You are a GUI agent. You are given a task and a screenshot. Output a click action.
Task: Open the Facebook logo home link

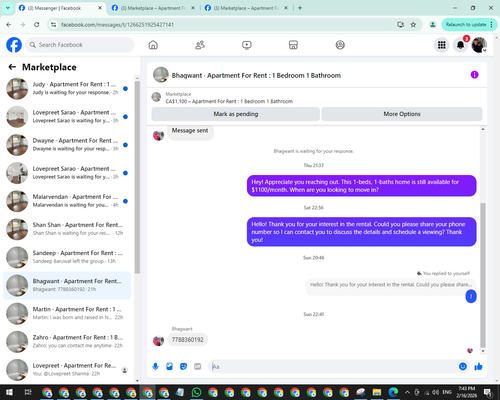point(14,45)
